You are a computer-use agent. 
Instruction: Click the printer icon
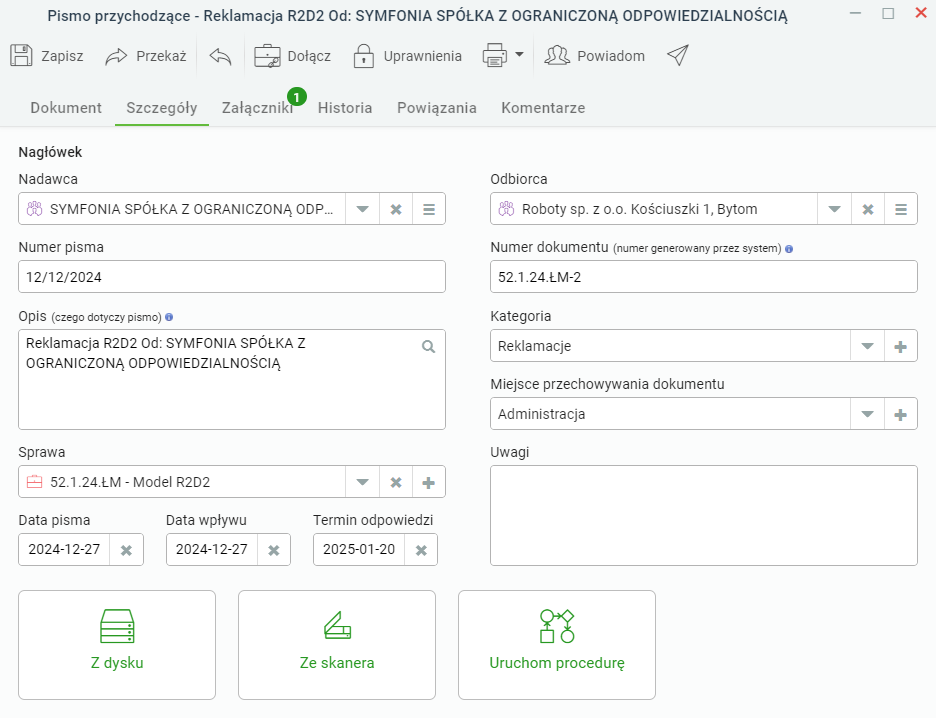pyautogui.click(x=495, y=56)
